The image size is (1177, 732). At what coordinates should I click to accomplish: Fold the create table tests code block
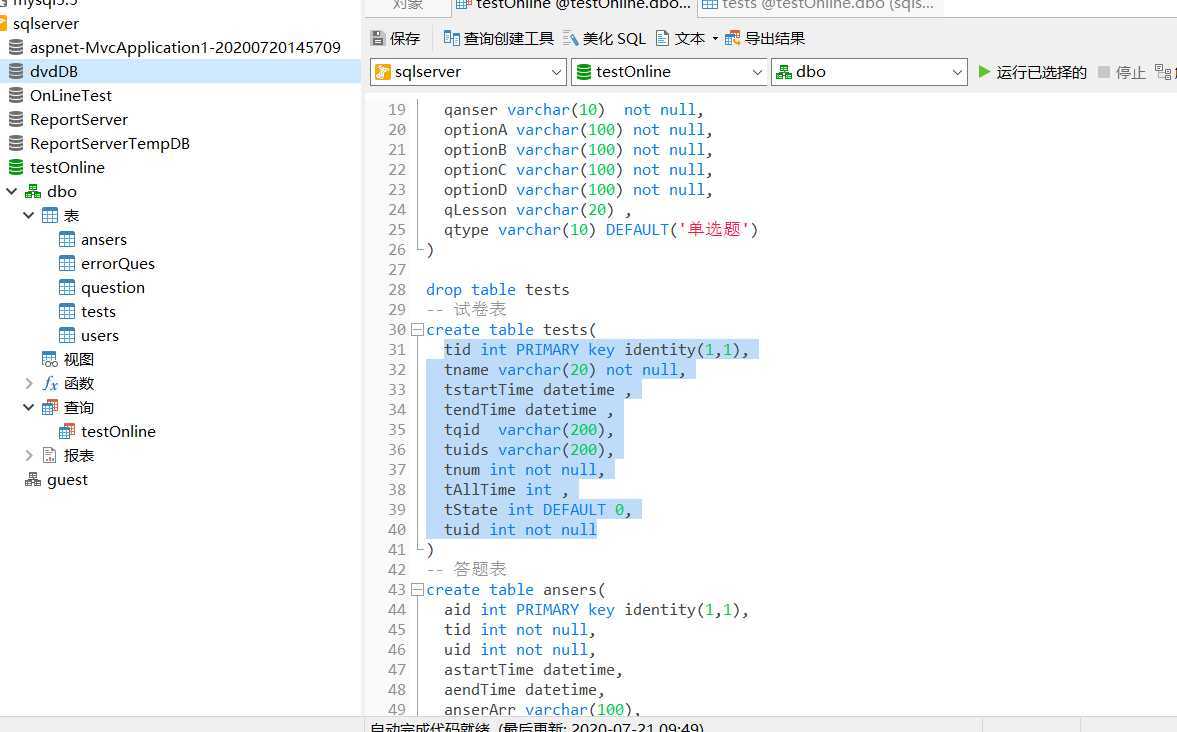point(417,330)
